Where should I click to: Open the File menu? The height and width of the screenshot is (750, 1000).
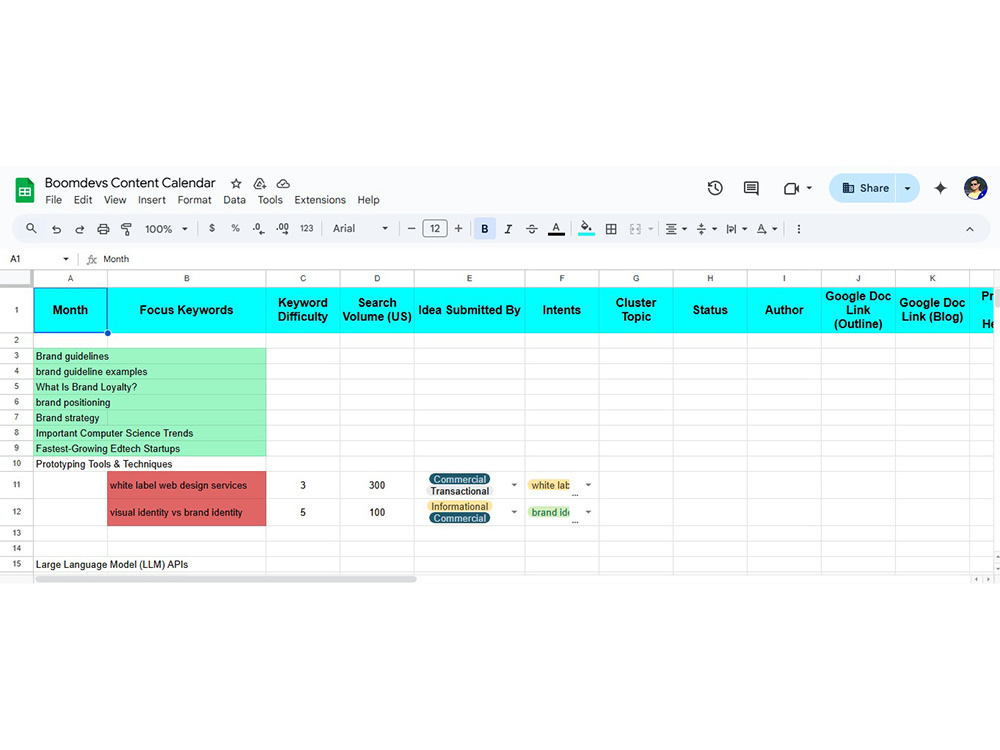tap(54, 200)
